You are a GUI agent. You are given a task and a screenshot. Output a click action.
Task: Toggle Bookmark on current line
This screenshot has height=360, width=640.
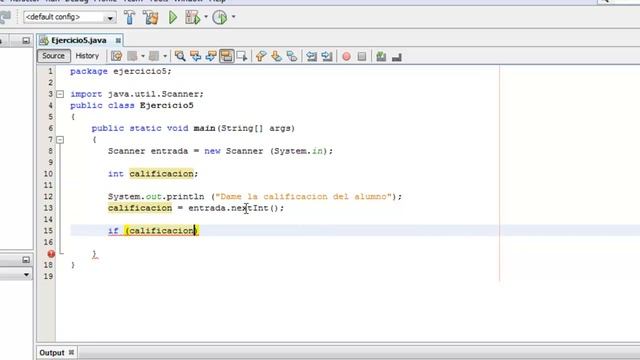[x=292, y=56]
